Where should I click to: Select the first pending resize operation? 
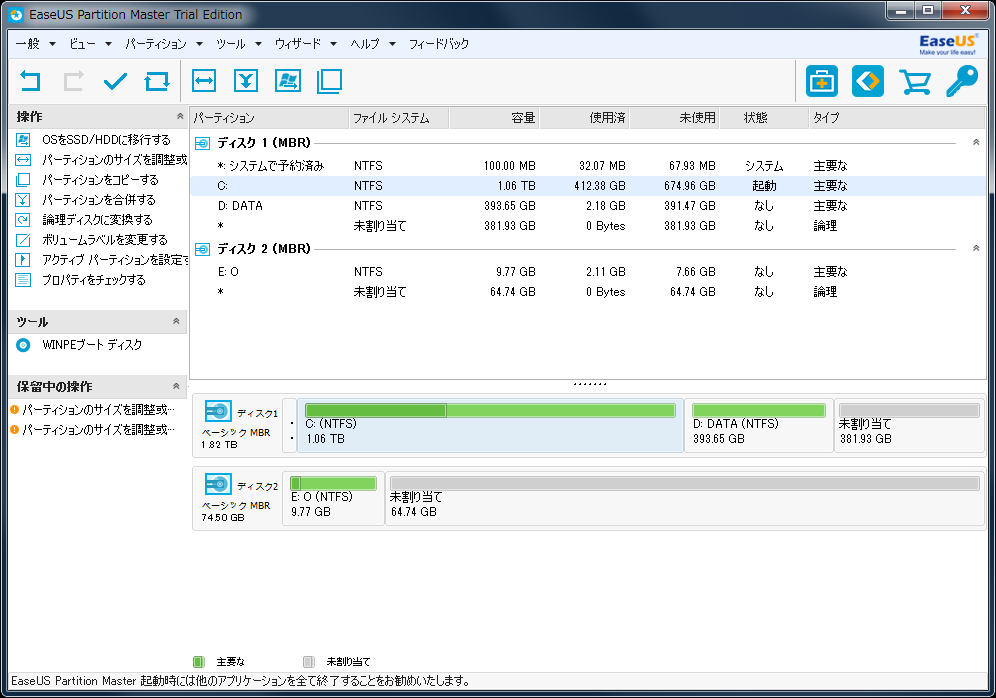pyautogui.click(x=93, y=410)
